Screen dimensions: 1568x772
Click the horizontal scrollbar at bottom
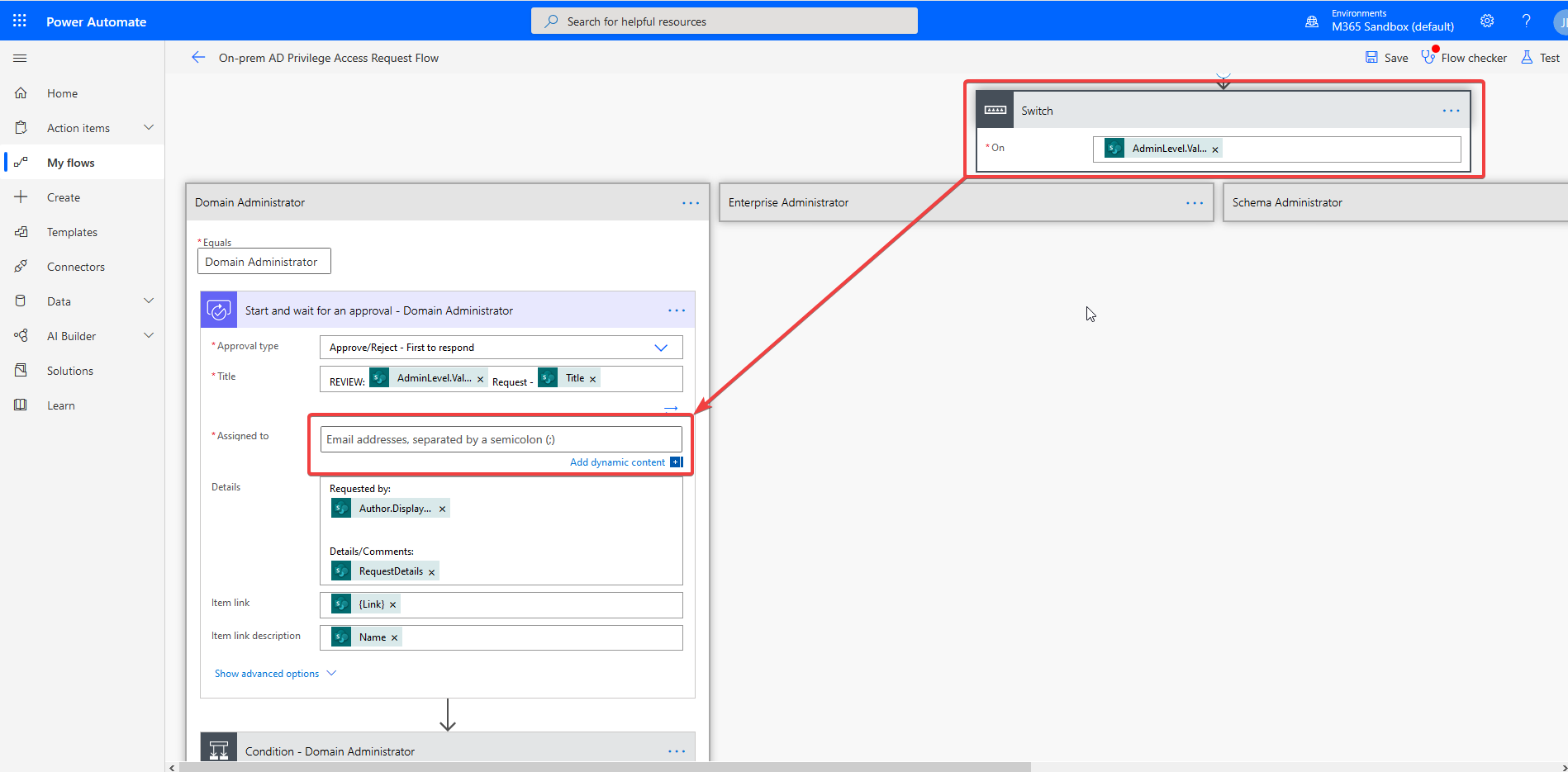605,767
